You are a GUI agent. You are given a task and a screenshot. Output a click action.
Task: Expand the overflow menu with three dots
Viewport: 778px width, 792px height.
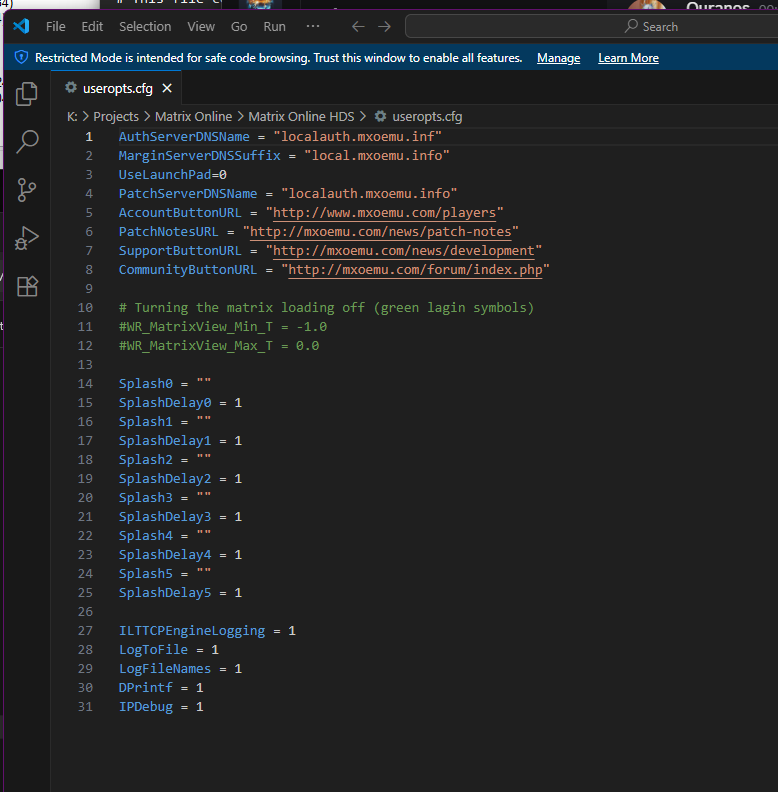tap(313, 27)
